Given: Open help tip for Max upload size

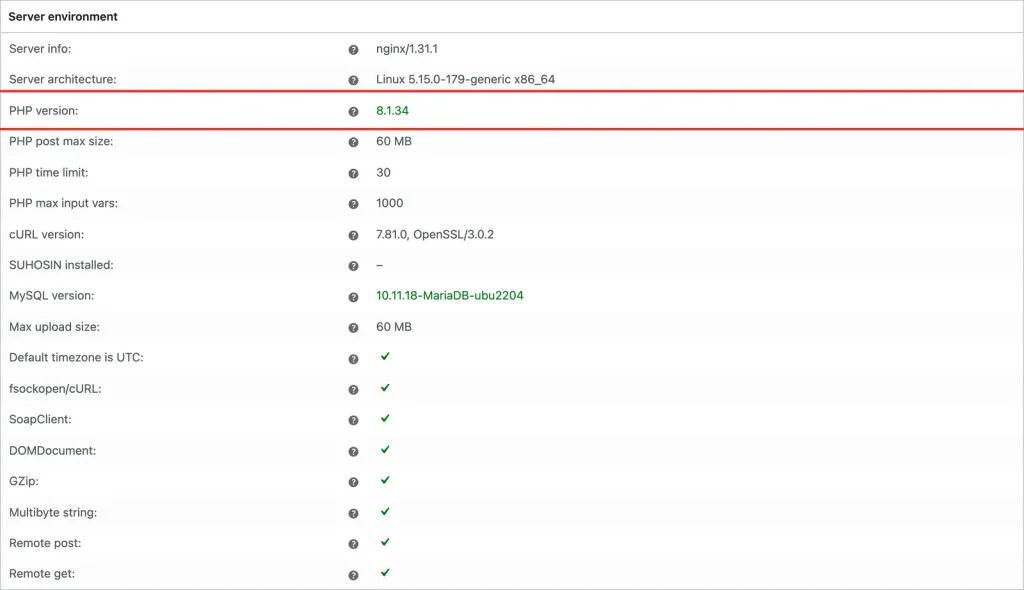Looking at the screenshot, I should (x=353, y=328).
